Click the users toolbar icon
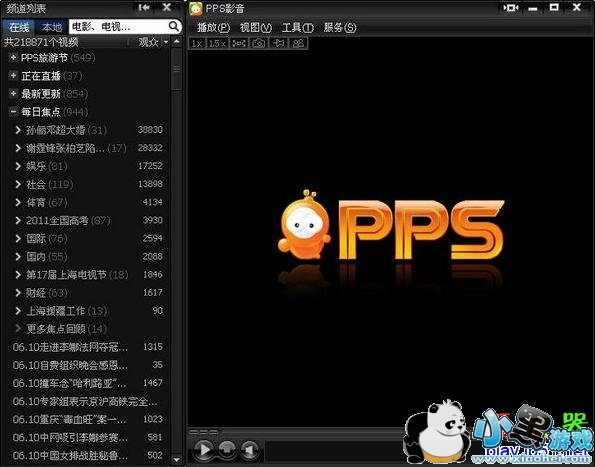 pyautogui.click(x=298, y=43)
